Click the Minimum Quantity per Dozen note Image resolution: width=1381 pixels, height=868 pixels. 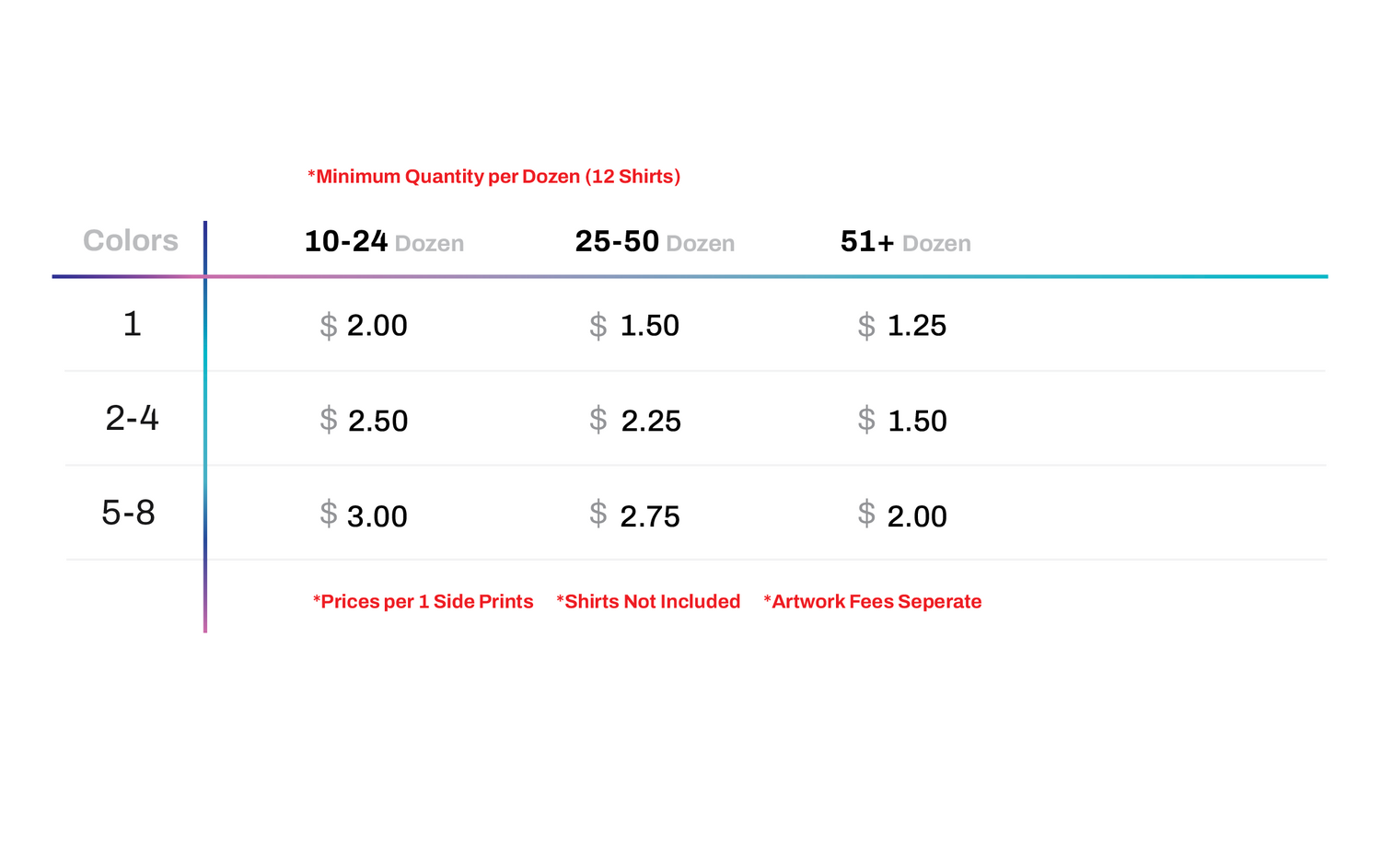[x=493, y=177]
